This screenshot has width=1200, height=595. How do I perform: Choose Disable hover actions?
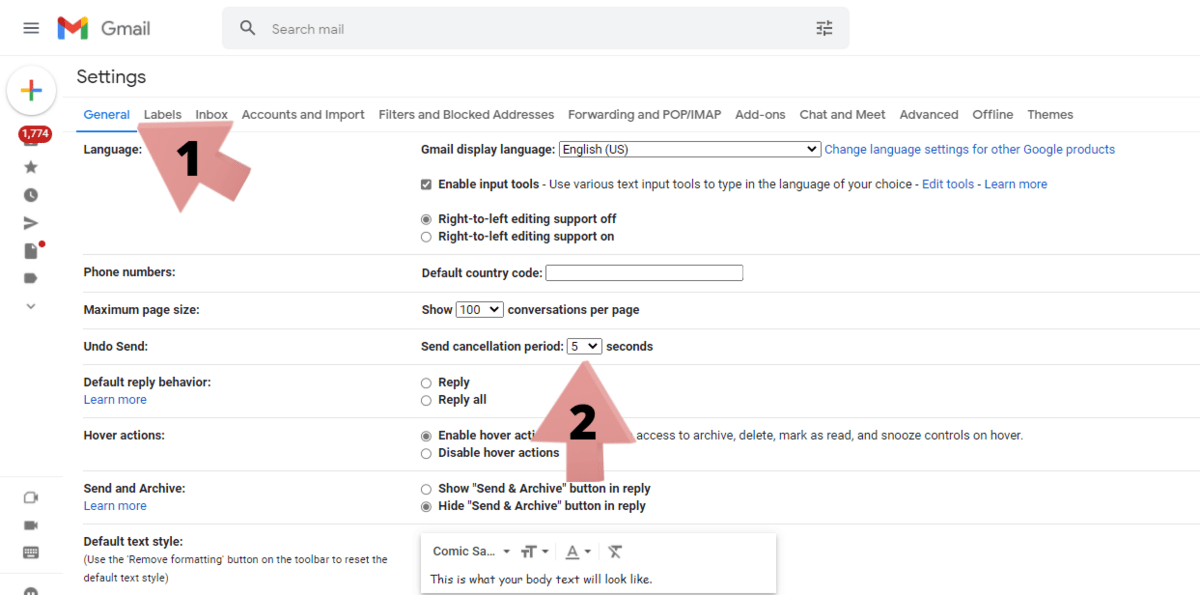pos(426,452)
